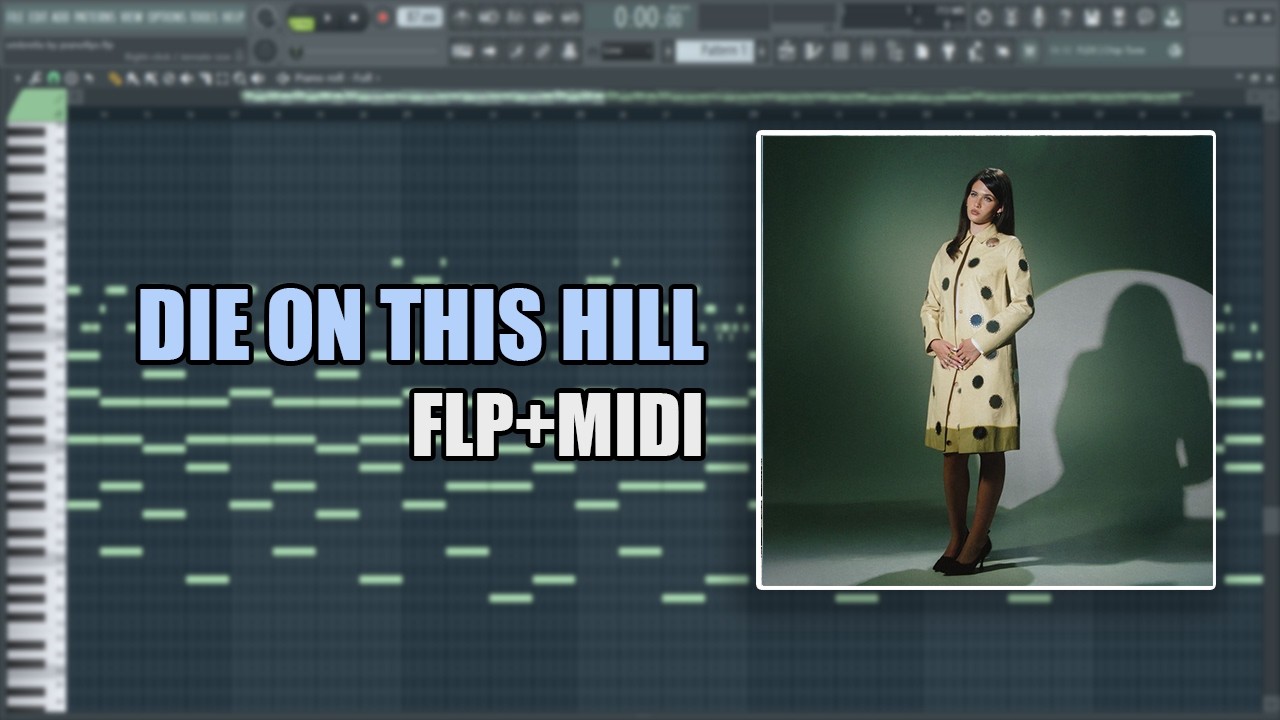Click the arrow left of Pattern 1
Image resolution: width=1280 pixels, height=720 pixels.
point(668,51)
